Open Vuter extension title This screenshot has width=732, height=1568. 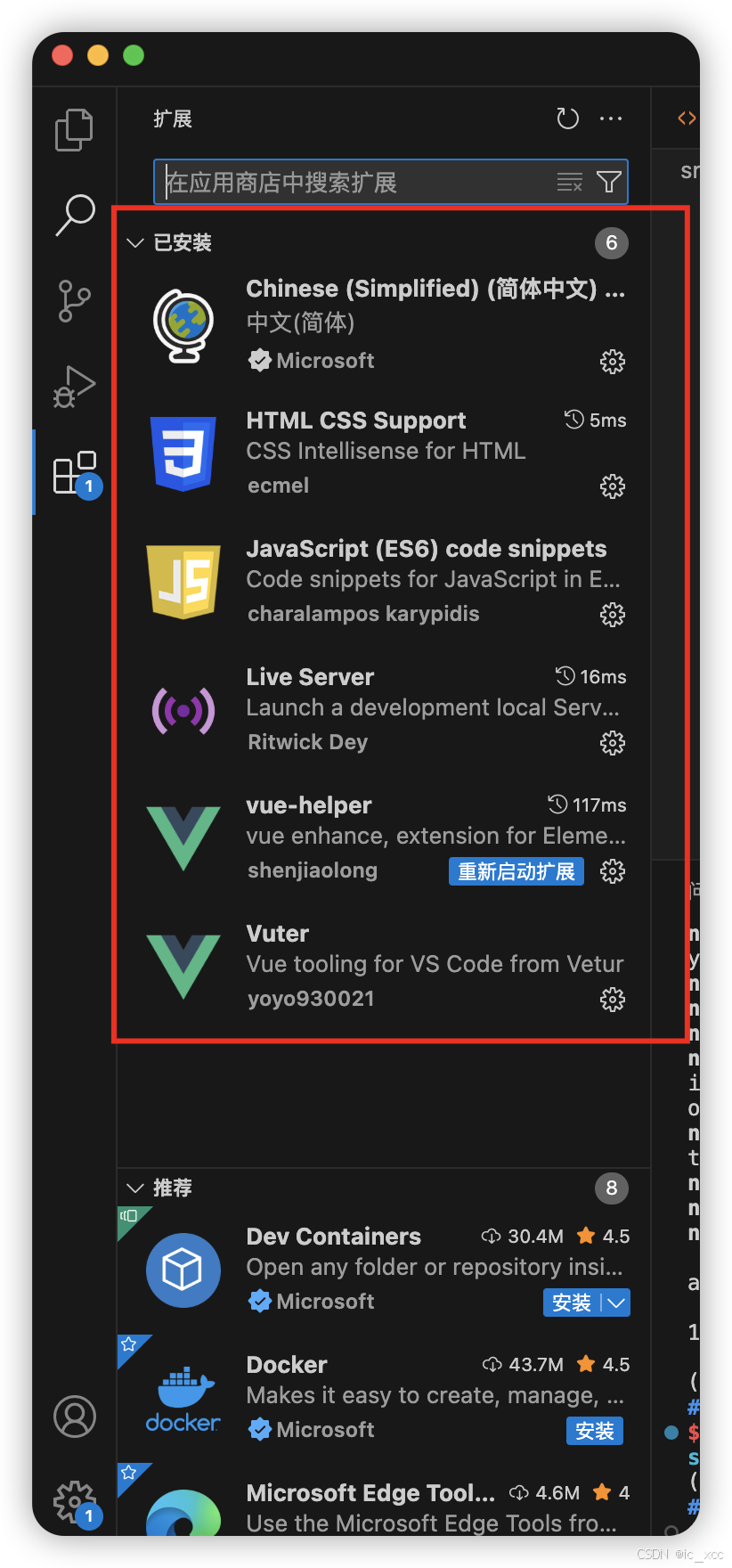click(278, 934)
